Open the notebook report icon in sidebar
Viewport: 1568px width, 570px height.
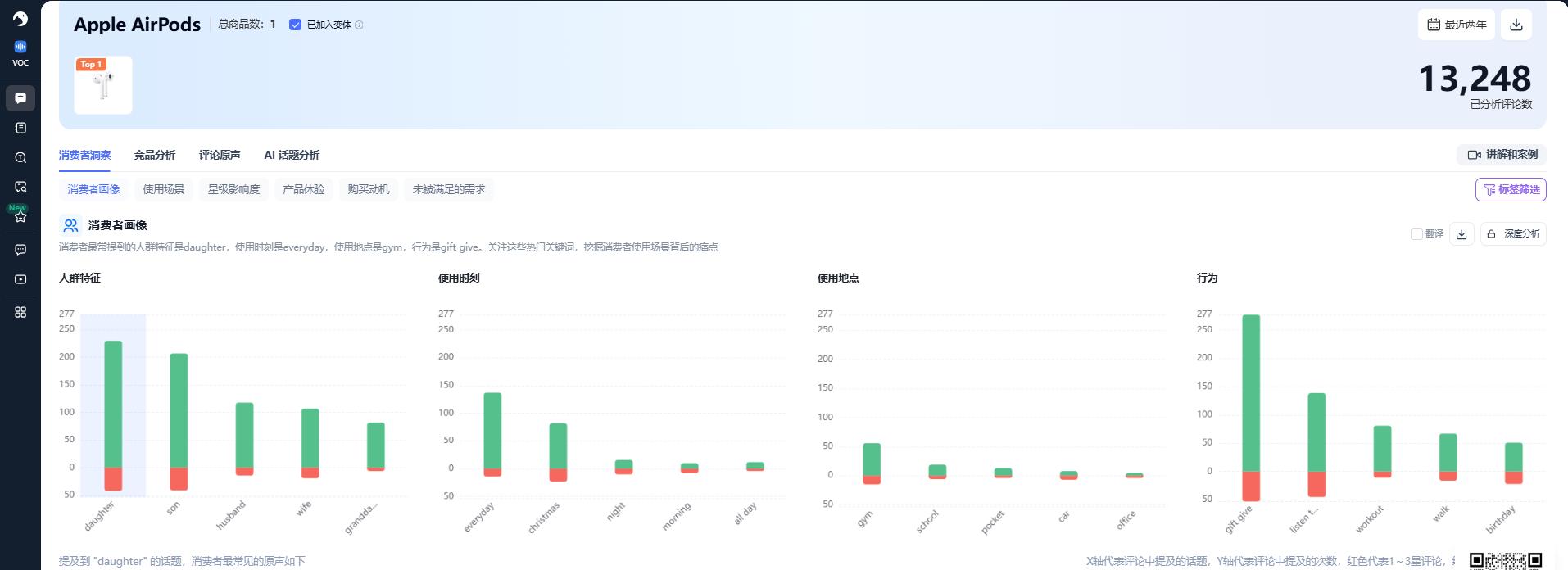20,128
